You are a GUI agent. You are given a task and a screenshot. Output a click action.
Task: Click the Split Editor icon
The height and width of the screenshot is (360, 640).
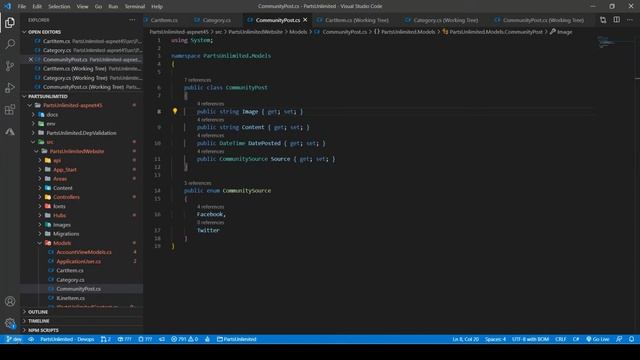(616, 20)
